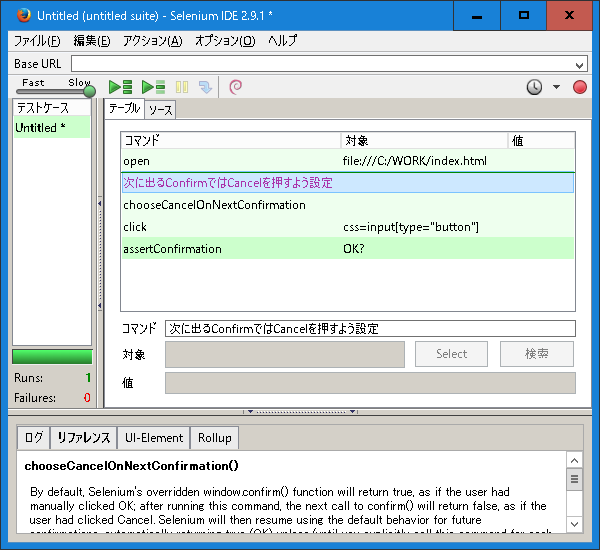Play entire test suite icon
The height and width of the screenshot is (550, 600).
pos(121,87)
